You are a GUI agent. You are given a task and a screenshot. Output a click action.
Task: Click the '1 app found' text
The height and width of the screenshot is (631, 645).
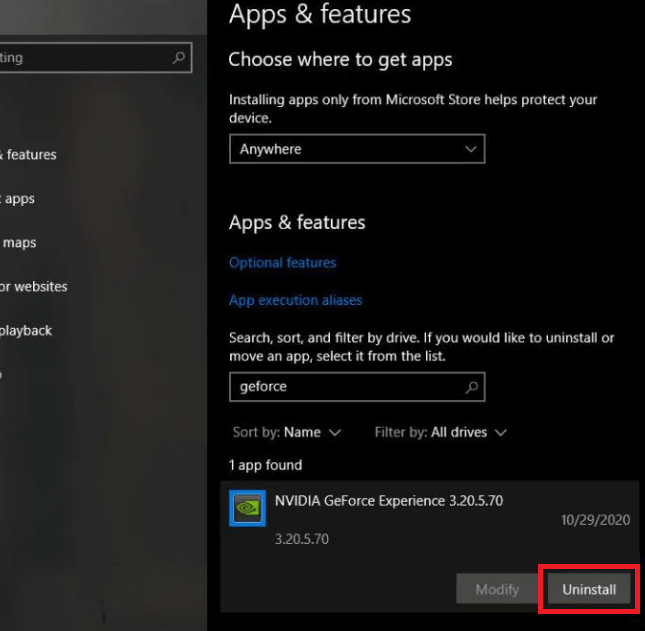(265, 465)
